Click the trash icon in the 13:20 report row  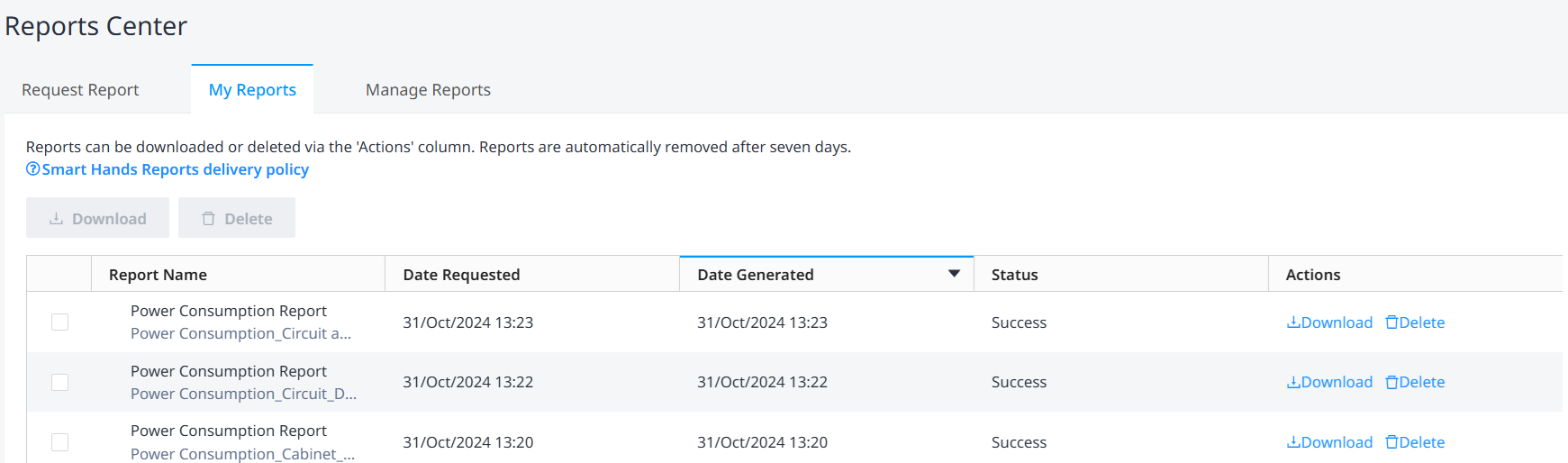[x=1391, y=442]
